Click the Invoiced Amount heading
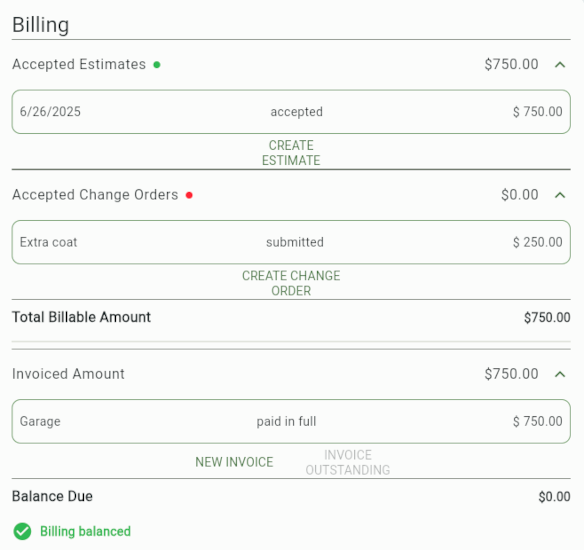Screen dimensions: 584x550 68,374
